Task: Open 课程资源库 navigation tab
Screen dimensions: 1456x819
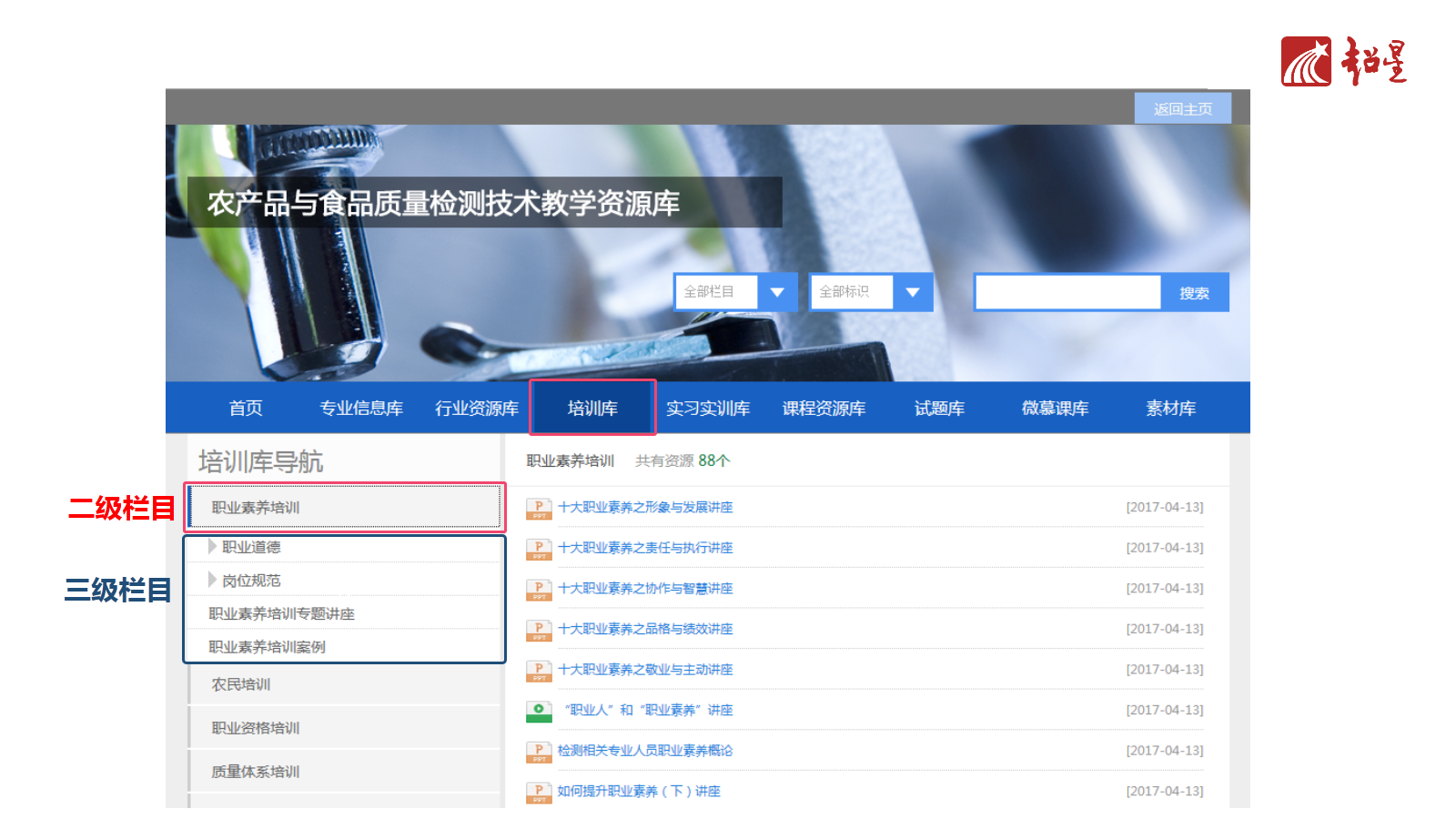Action: pyautogui.click(x=824, y=409)
